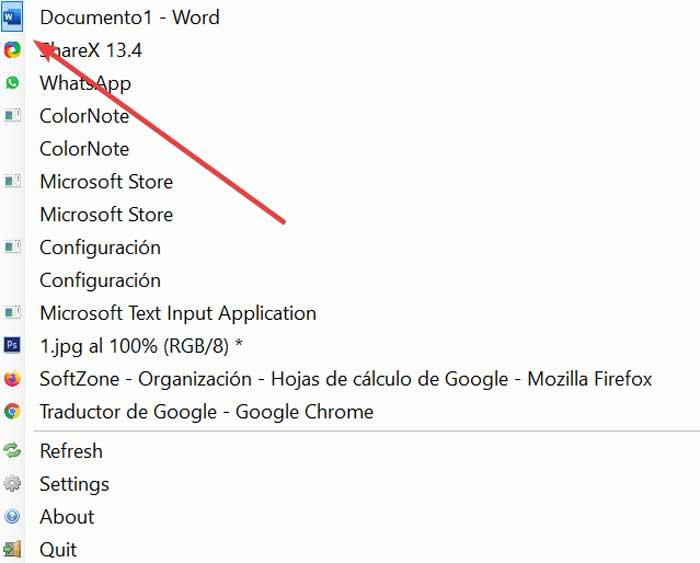
Task: Select Traductor de Google - Google Chrome
Action: pyautogui.click(x=207, y=412)
